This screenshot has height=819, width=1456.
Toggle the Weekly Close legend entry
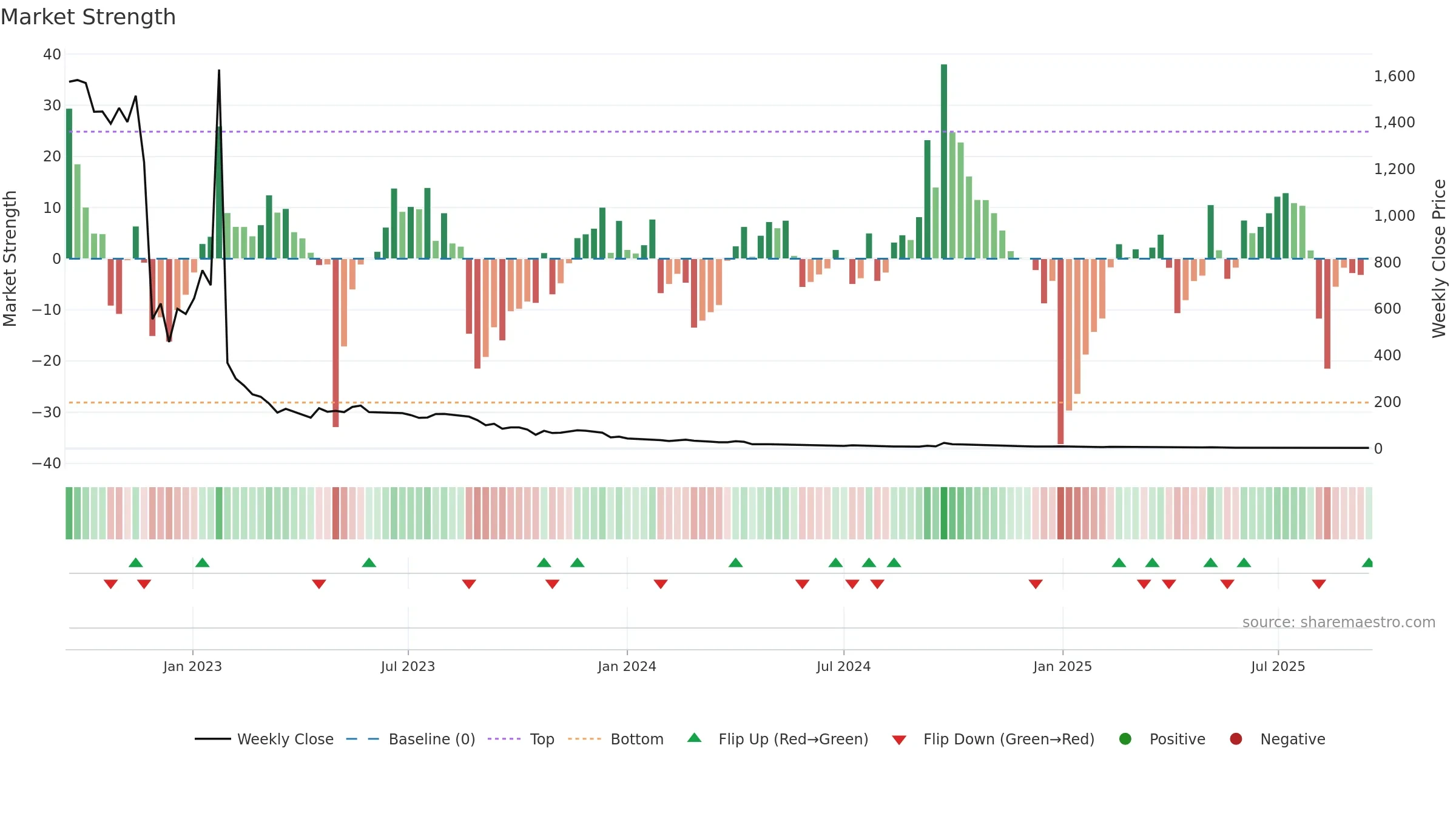click(x=264, y=739)
